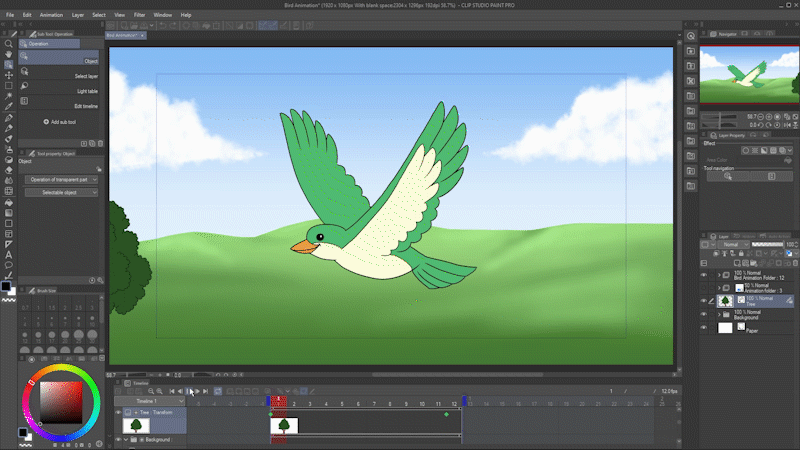Open the Filter menu
800x450 pixels.
coord(140,16)
